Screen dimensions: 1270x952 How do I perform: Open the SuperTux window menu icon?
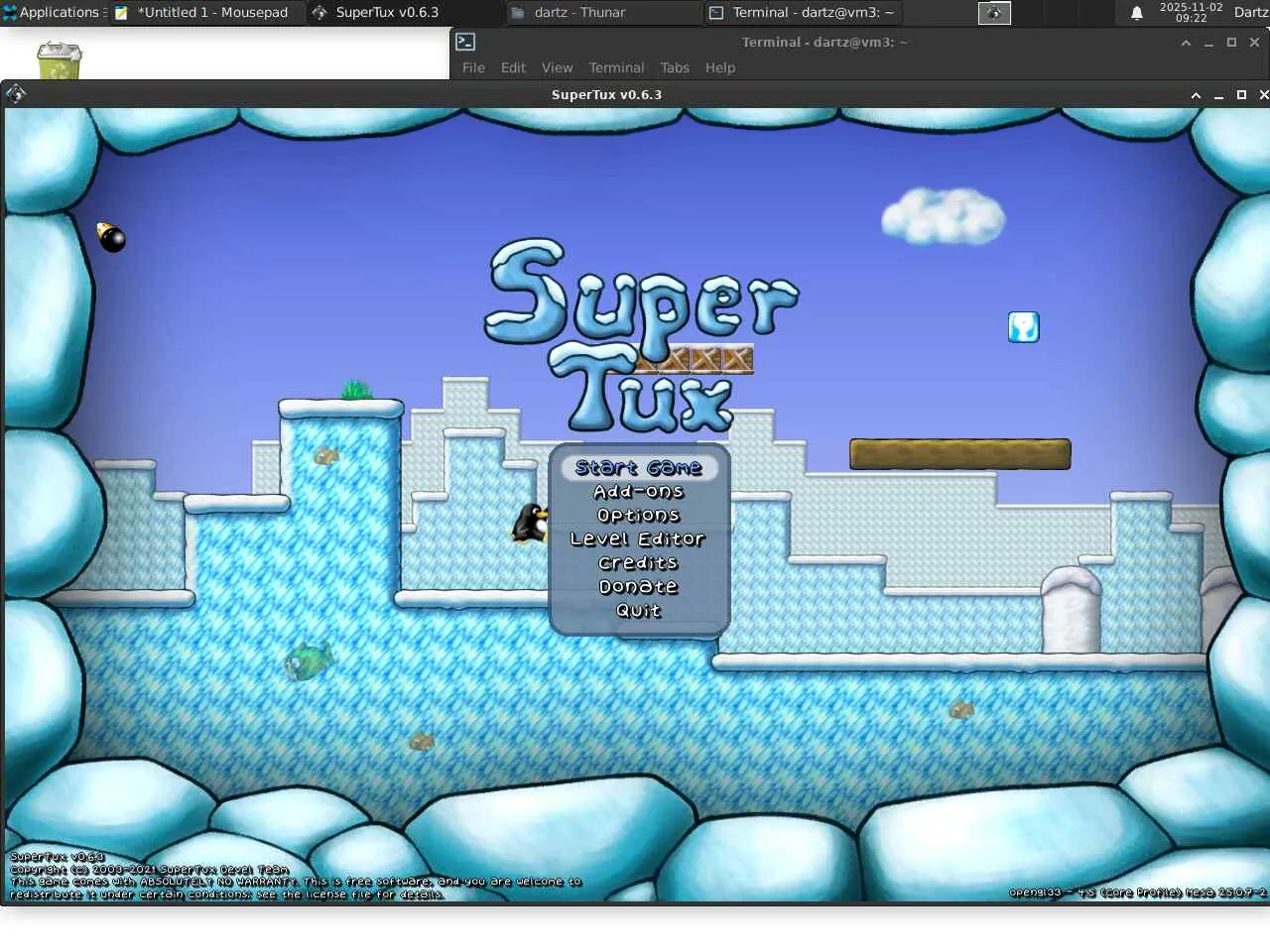pyautogui.click(x=15, y=94)
